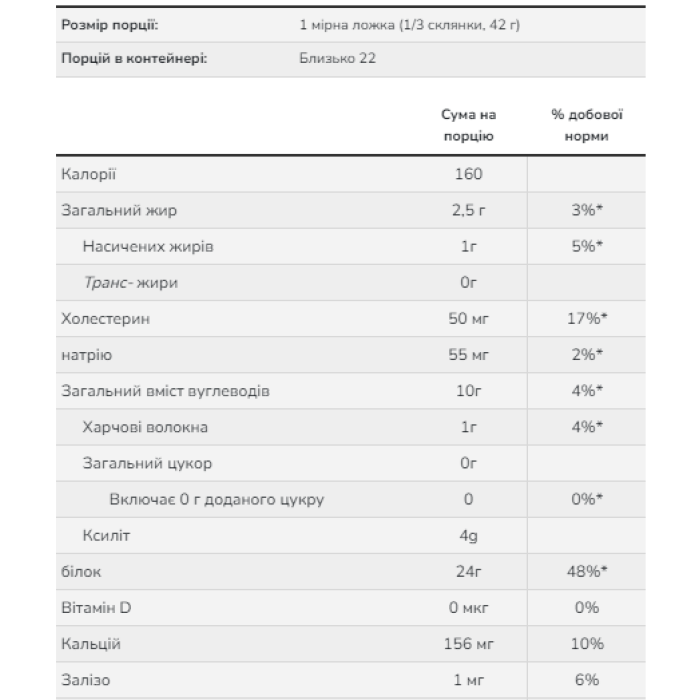Click the '% добової норми' column header

click(x=587, y=126)
